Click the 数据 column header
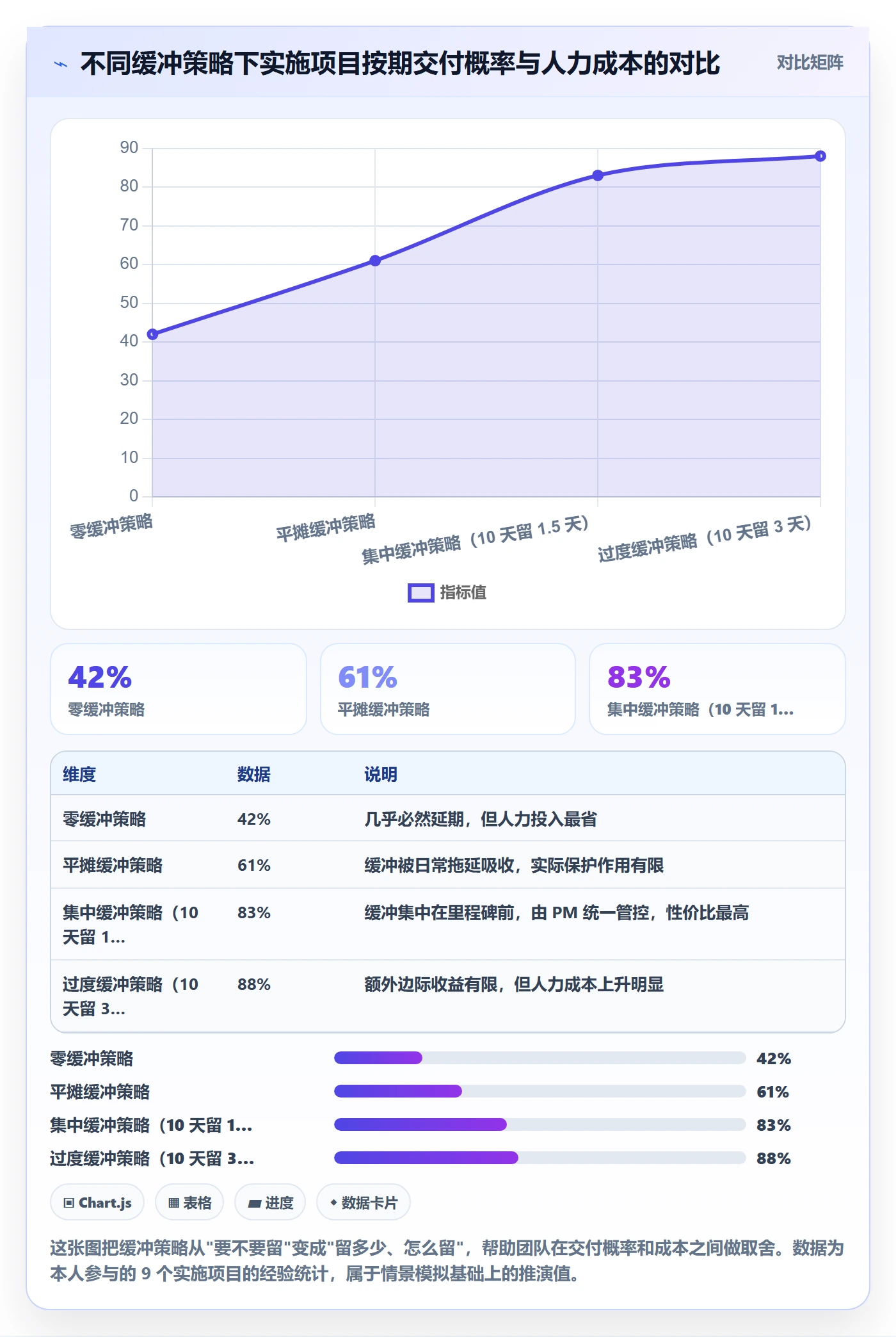This screenshot has height=1337, width=896. pos(254,774)
